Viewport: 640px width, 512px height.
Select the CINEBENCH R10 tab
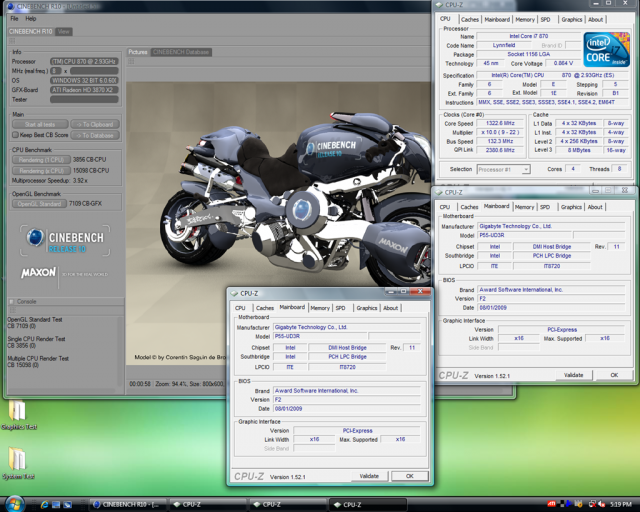click(x=31, y=31)
